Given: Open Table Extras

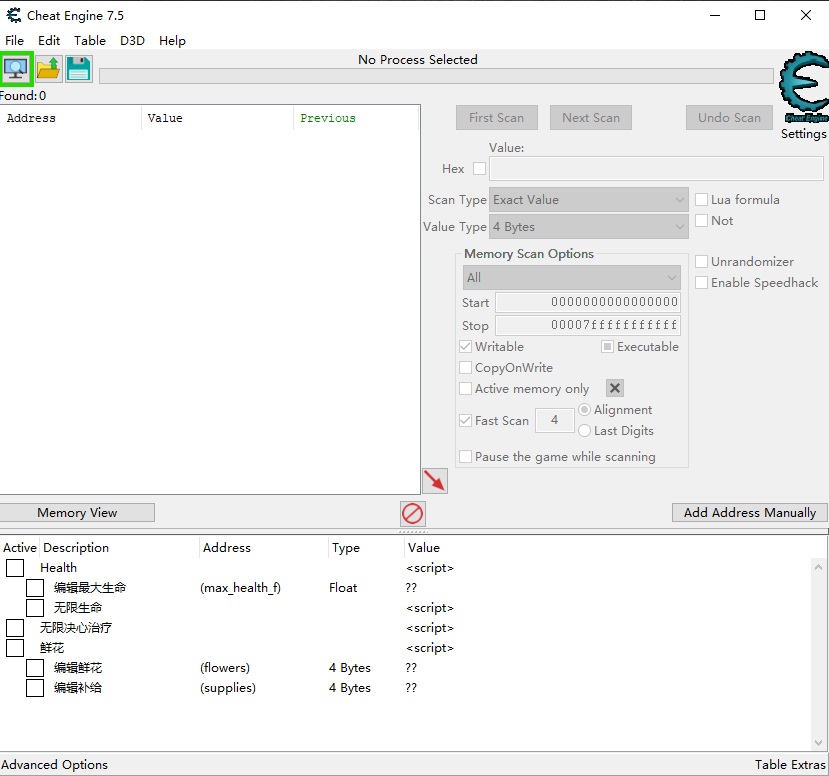Looking at the screenshot, I should 790,764.
